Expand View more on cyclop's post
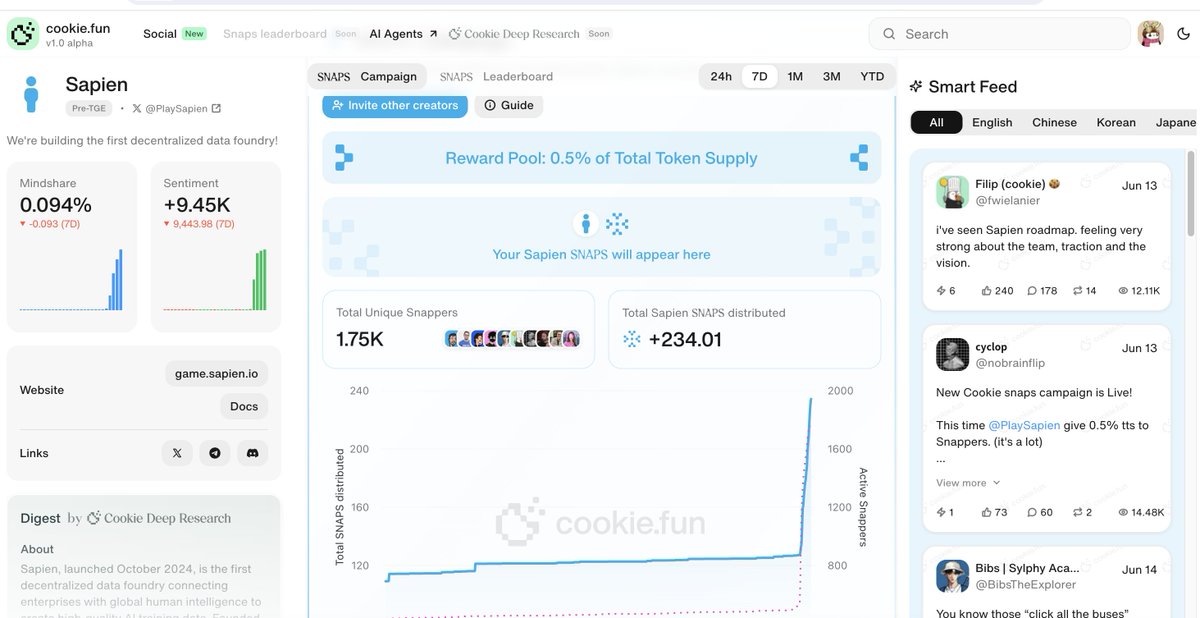 pyautogui.click(x=968, y=483)
